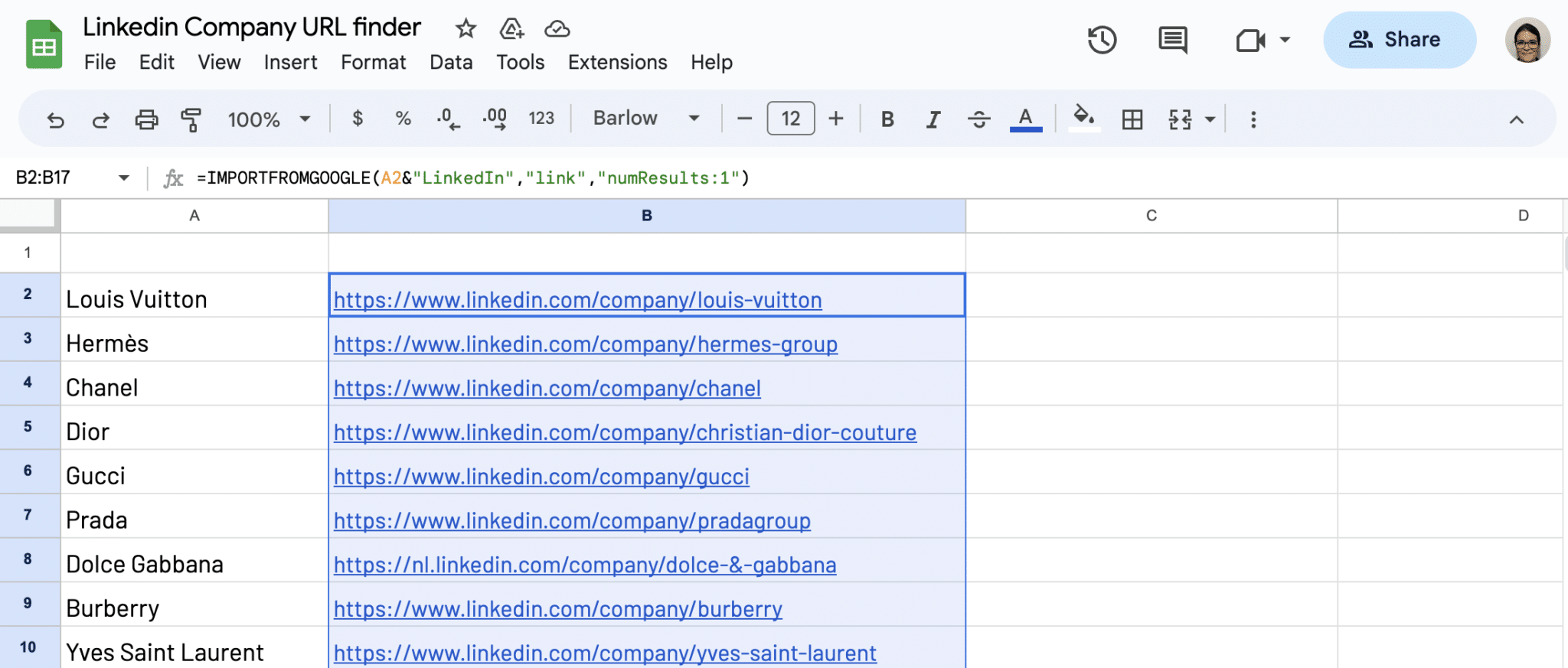Image resolution: width=1568 pixels, height=668 pixels.
Task: Rename the document title
Action: click(x=252, y=28)
